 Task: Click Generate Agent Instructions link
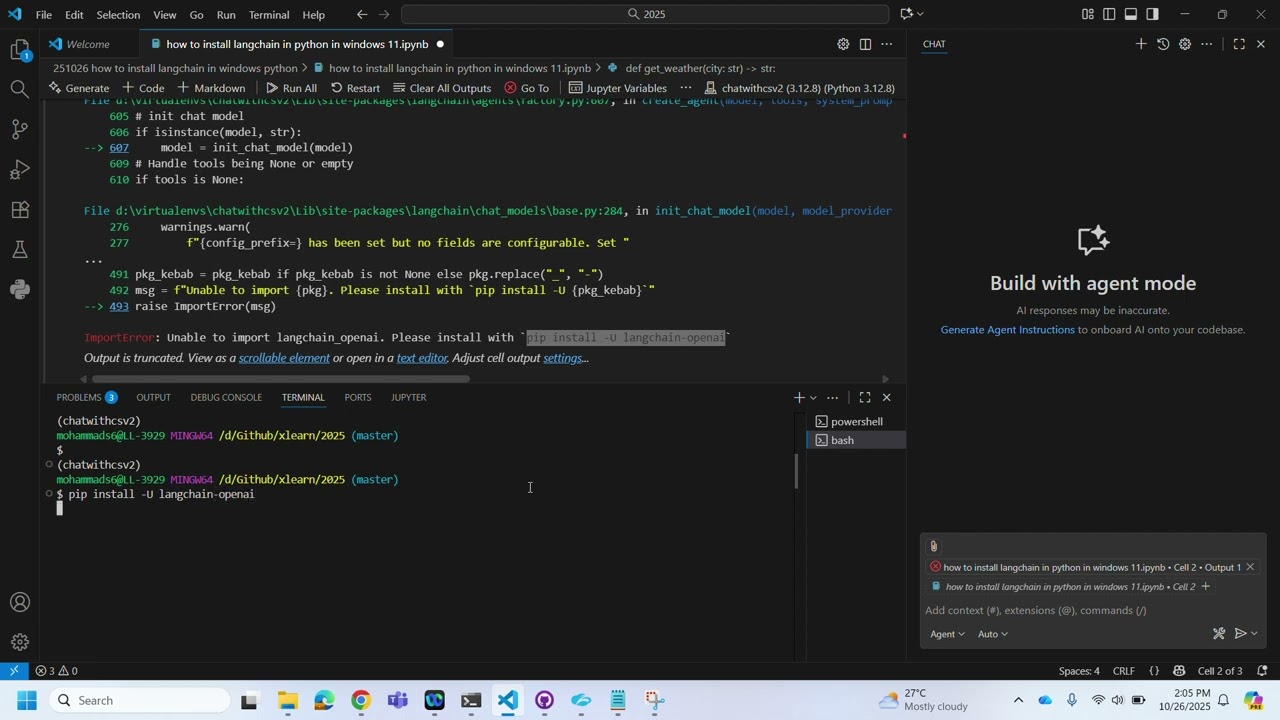click(x=1008, y=330)
